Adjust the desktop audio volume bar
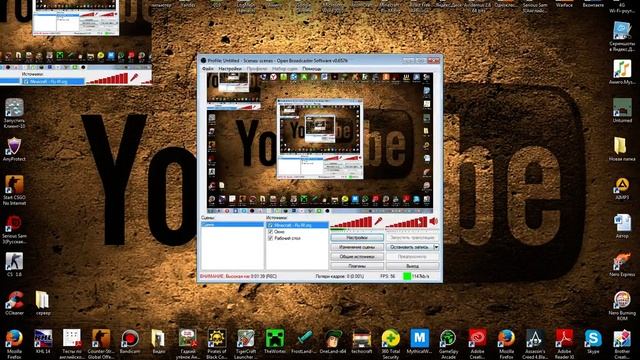 click(407, 222)
